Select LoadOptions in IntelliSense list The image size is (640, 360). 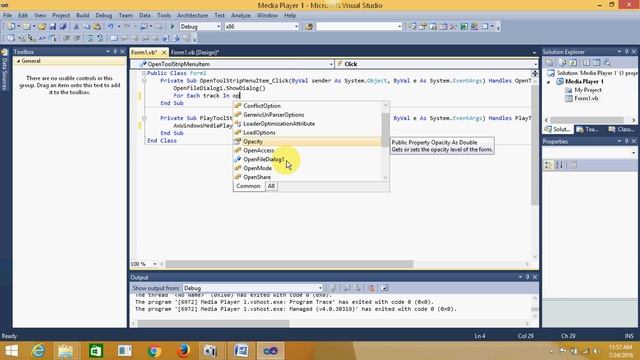(259, 133)
